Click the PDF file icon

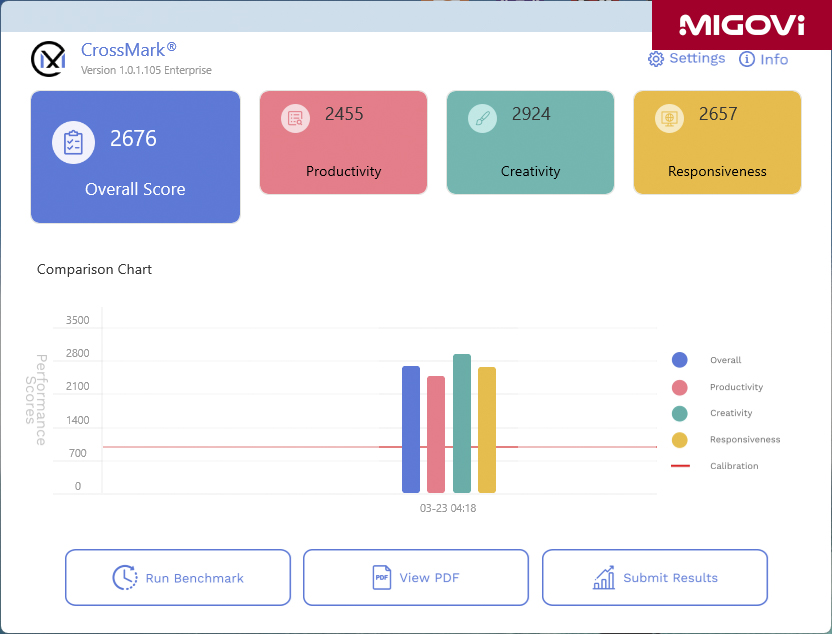click(381, 578)
